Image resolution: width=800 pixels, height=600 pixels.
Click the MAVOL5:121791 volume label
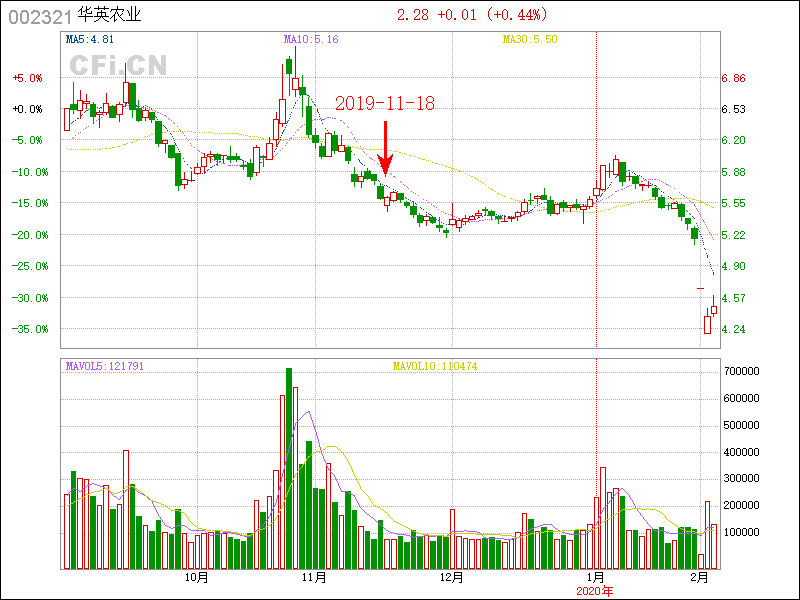point(105,366)
